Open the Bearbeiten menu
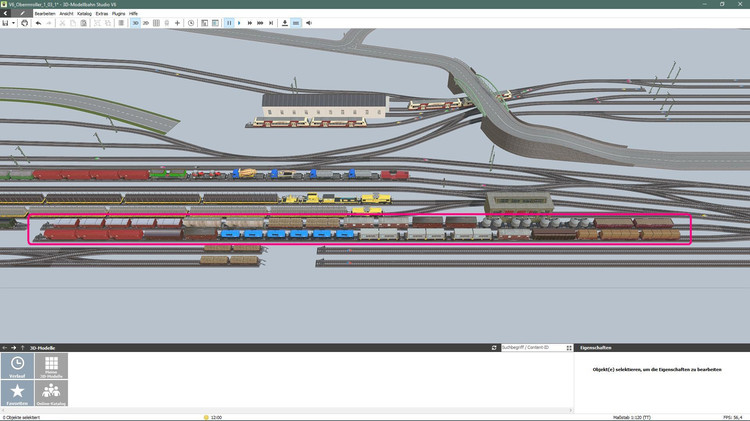This screenshot has width=750, height=421. tap(45, 13)
